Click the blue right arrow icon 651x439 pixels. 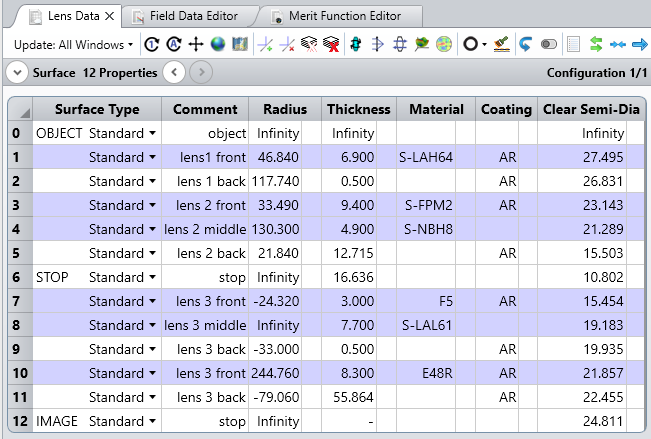click(640, 44)
